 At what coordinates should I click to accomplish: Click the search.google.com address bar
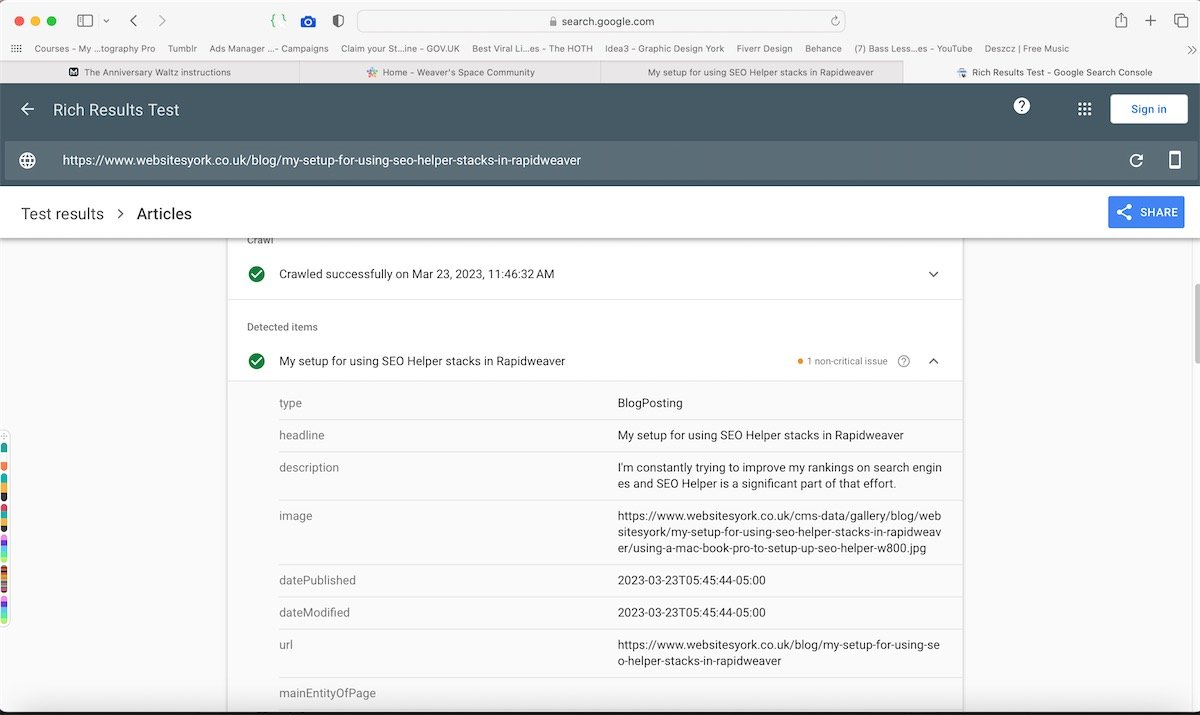click(x=601, y=21)
